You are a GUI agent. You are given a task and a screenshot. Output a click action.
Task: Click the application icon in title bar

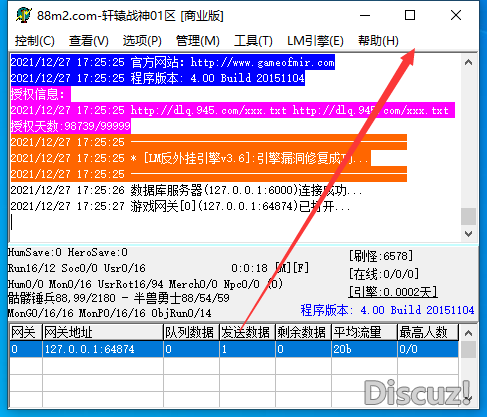23,15
